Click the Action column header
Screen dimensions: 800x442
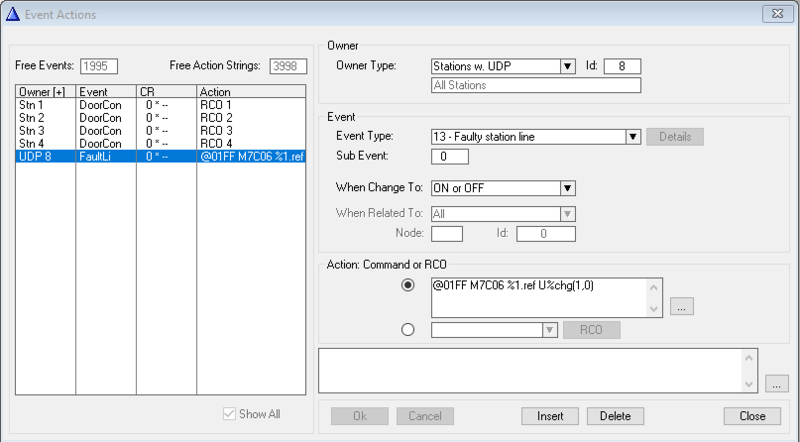pos(251,92)
